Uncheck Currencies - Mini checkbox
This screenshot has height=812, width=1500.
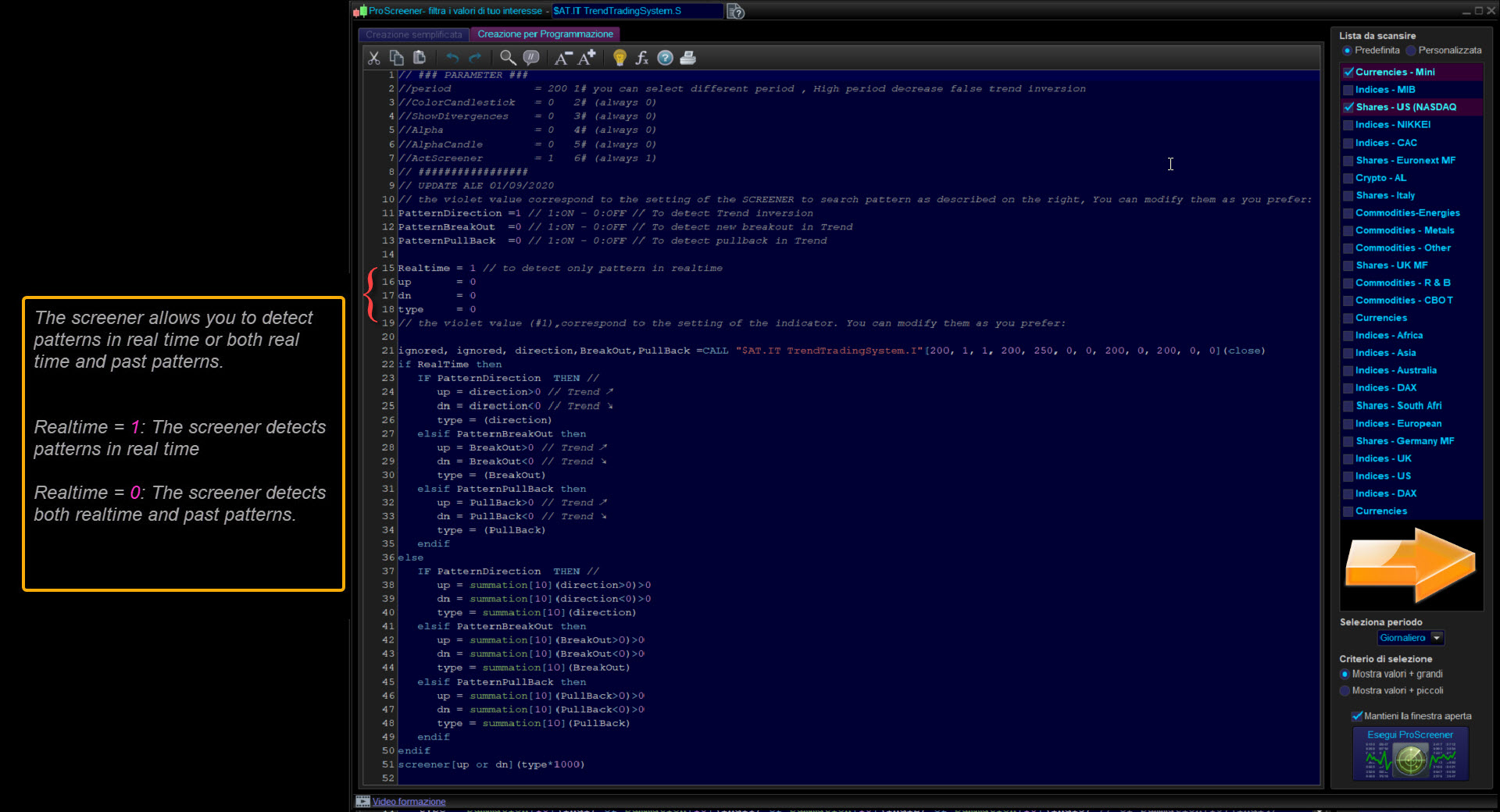[1348, 72]
